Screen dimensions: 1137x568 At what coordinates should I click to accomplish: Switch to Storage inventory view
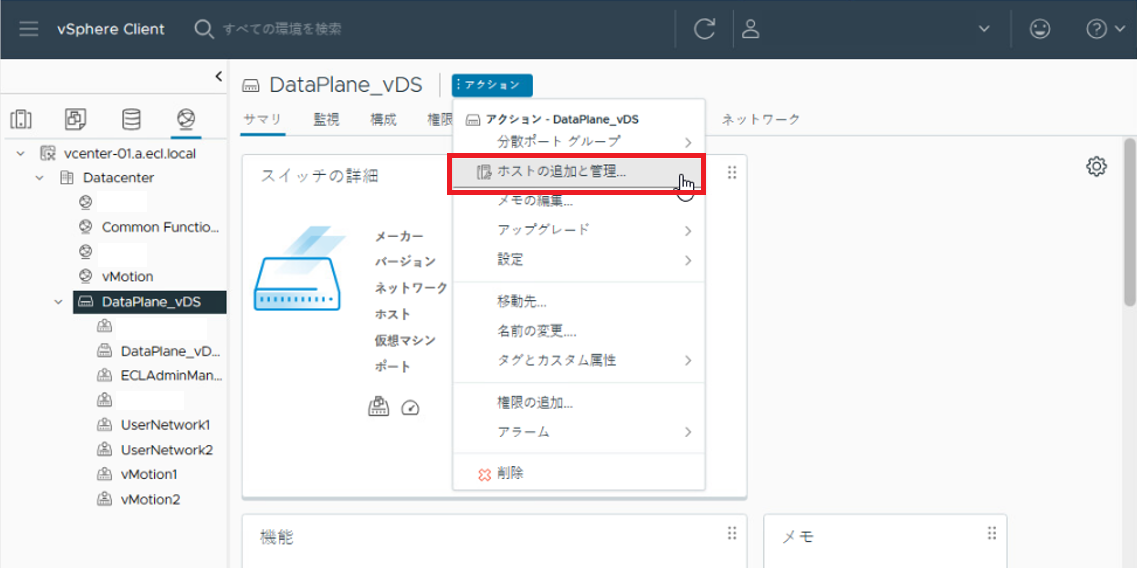pyautogui.click(x=131, y=120)
